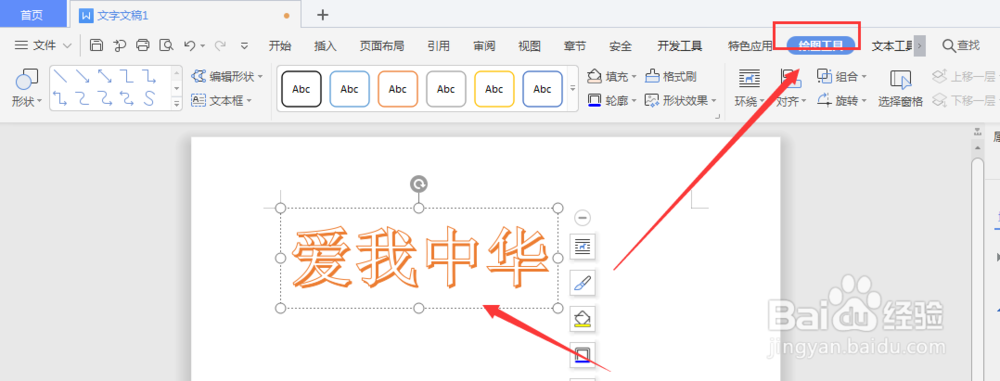This screenshot has width=1000, height=381.
Task: Click the Save icon in quick access toolbar
Action: pyautogui.click(x=96, y=45)
